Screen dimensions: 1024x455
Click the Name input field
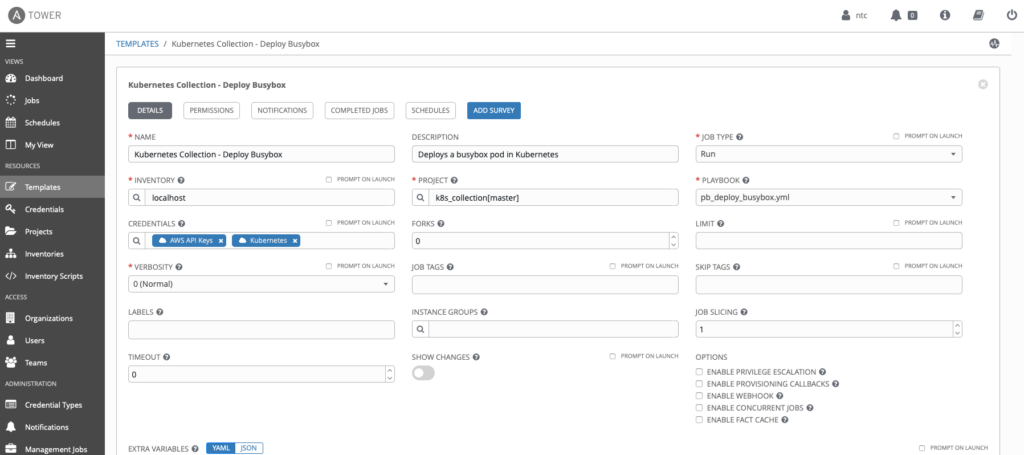[x=261, y=154]
